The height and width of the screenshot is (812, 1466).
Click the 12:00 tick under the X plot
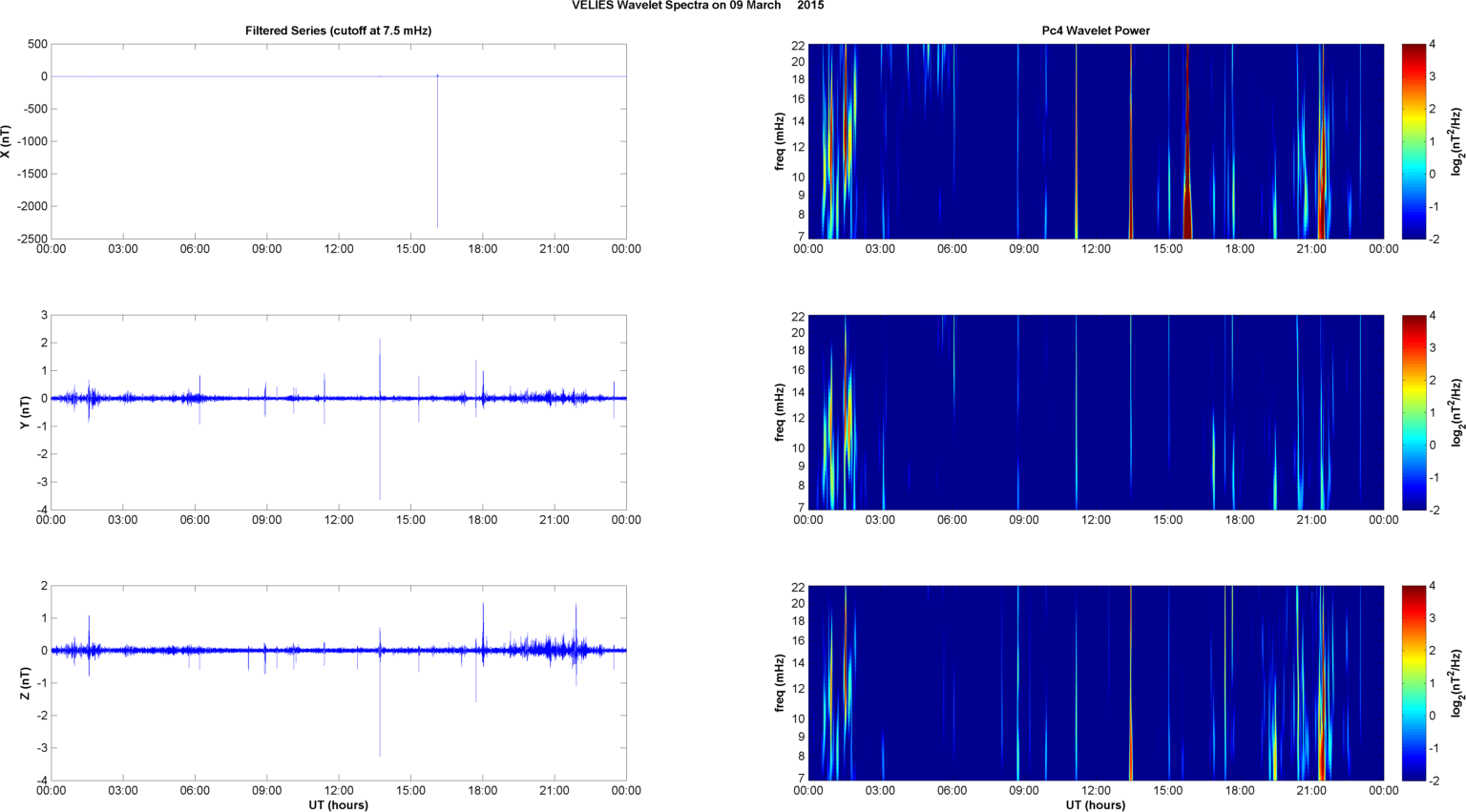pos(339,249)
